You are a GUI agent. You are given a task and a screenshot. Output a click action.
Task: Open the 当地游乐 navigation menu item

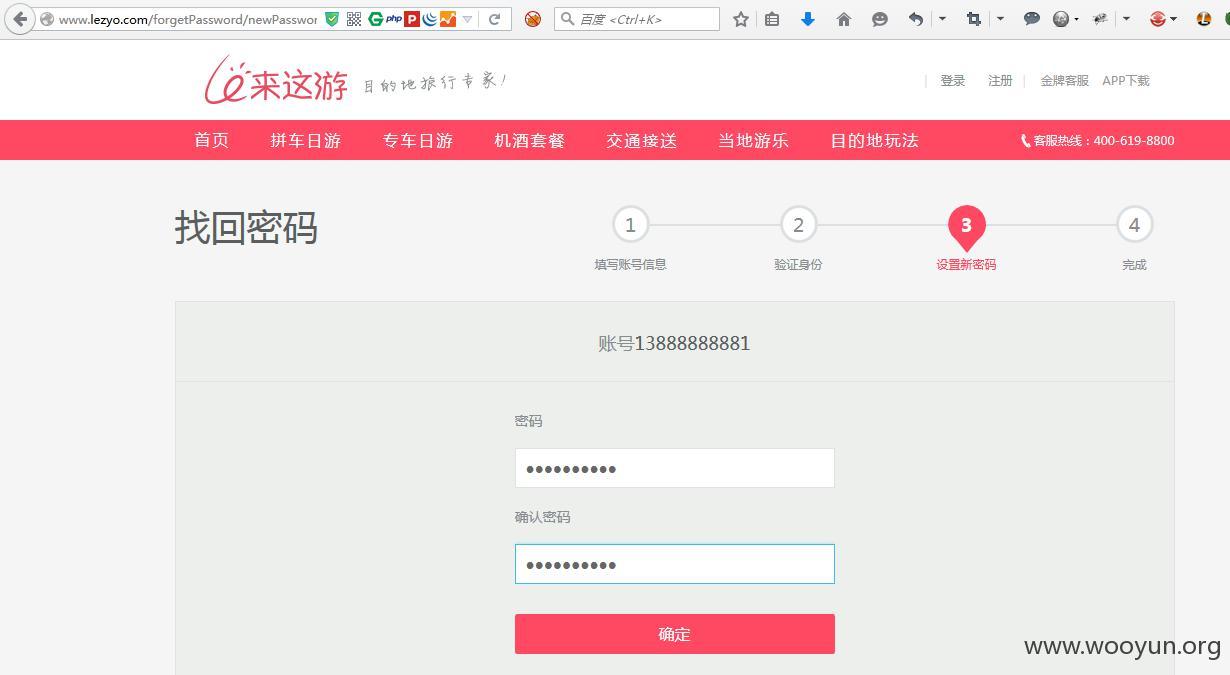(753, 140)
